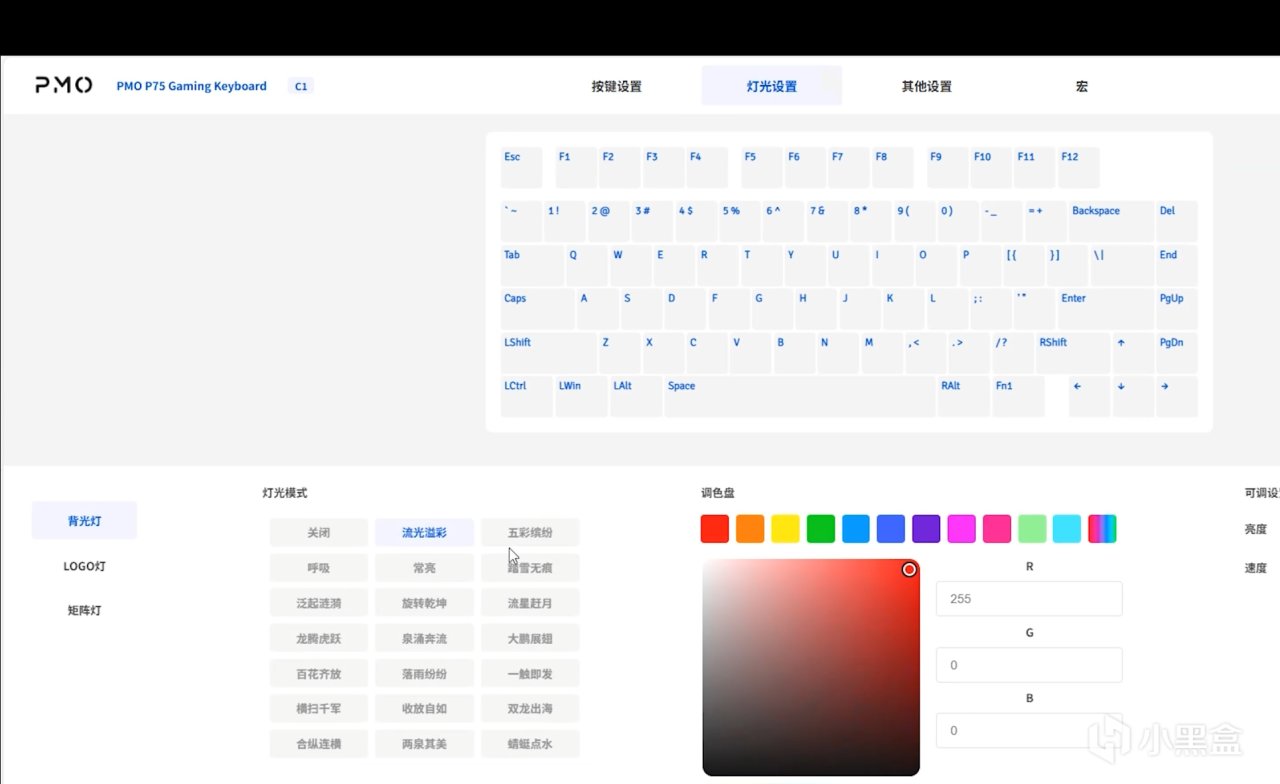Select LOGO灯 in the left sidebar

85,566
